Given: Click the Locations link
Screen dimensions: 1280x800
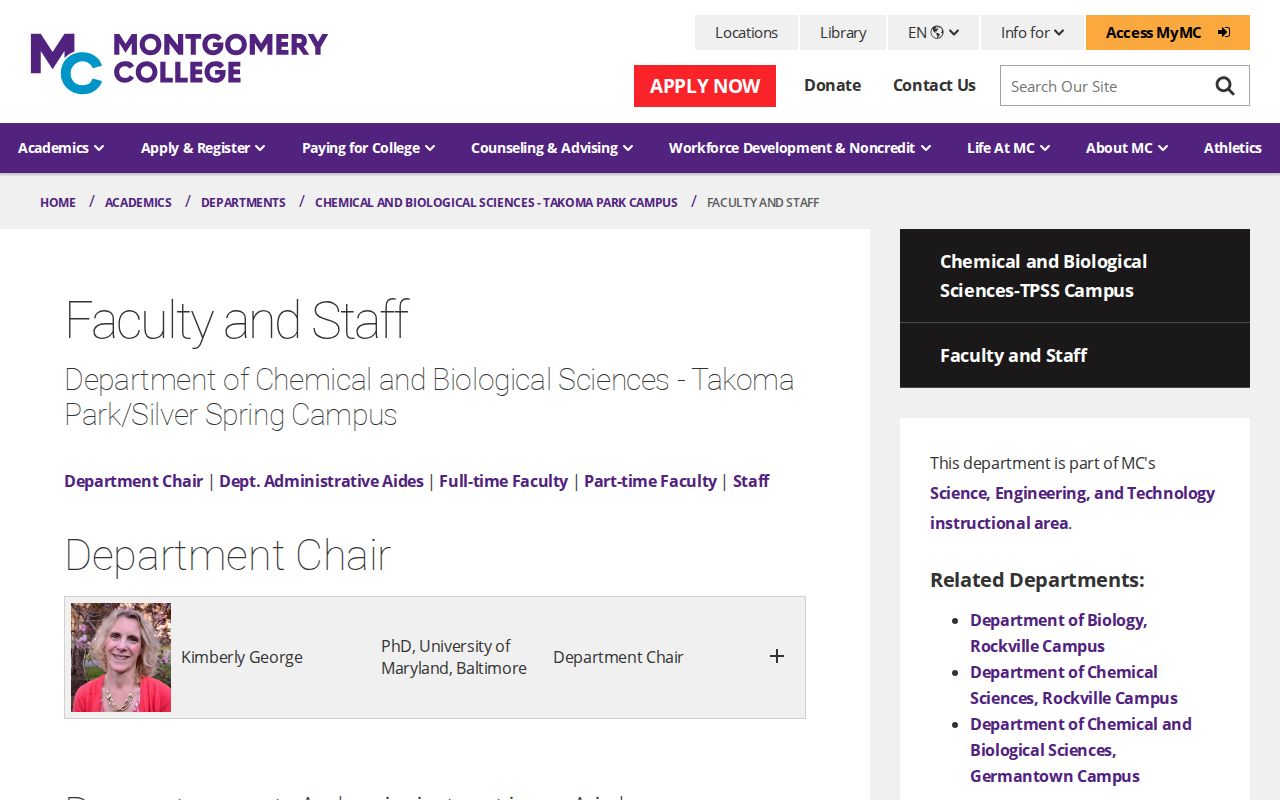Looking at the screenshot, I should click(746, 32).
